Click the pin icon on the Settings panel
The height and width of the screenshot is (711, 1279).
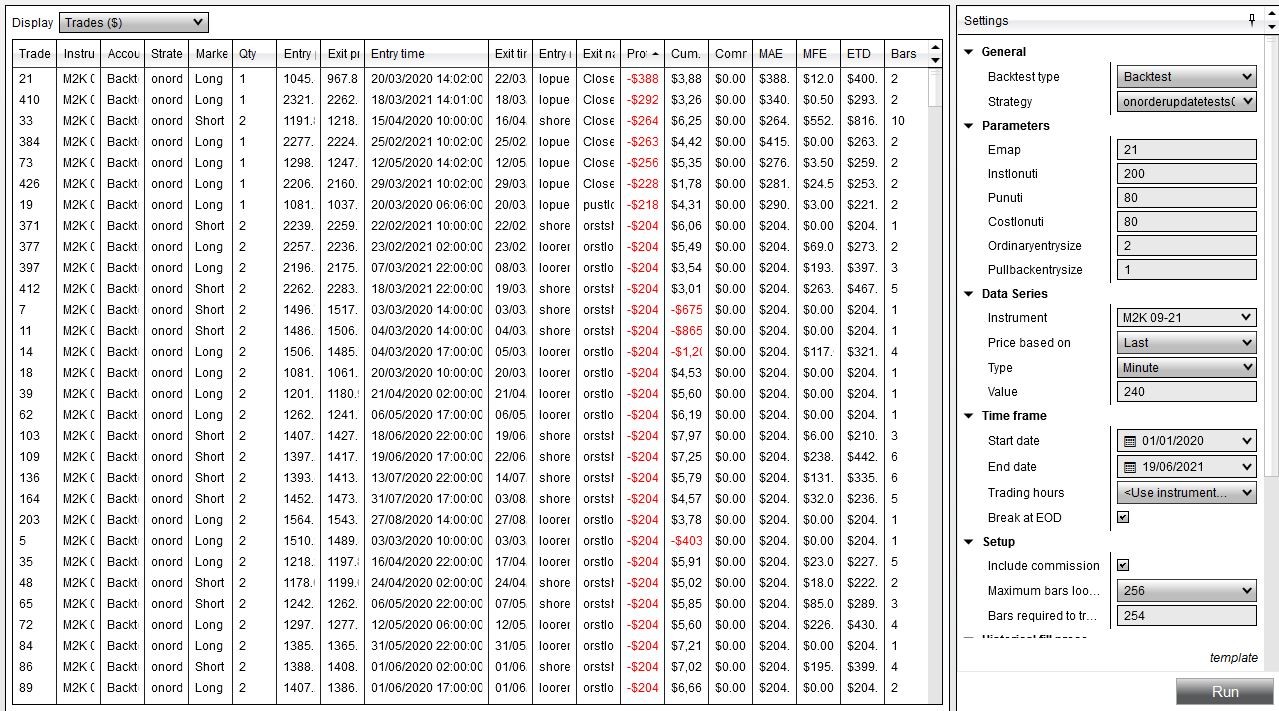click(x=1250, y=20)
